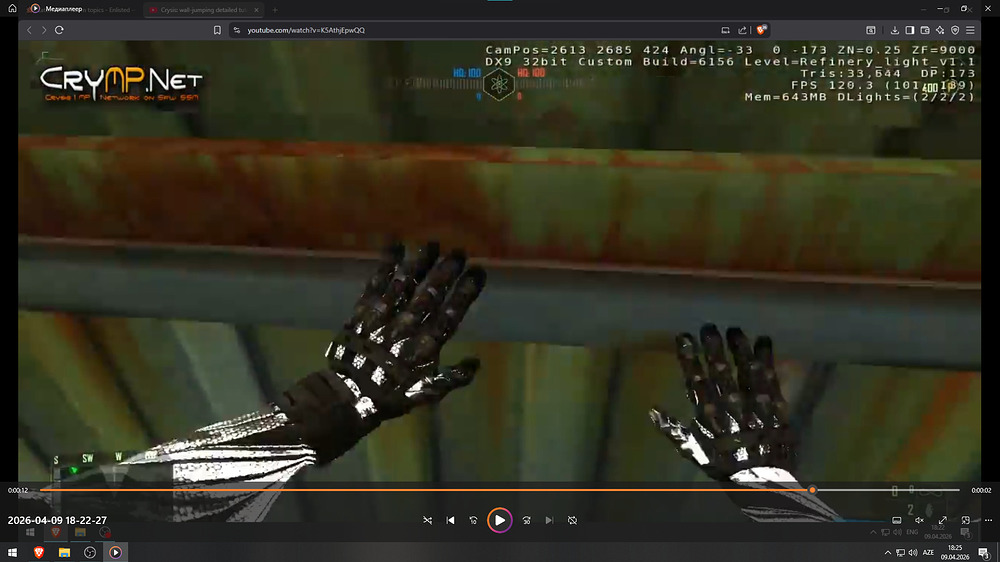Mute the media player volume
This screenshot has height=562, width=1000.
click(919, 520)
